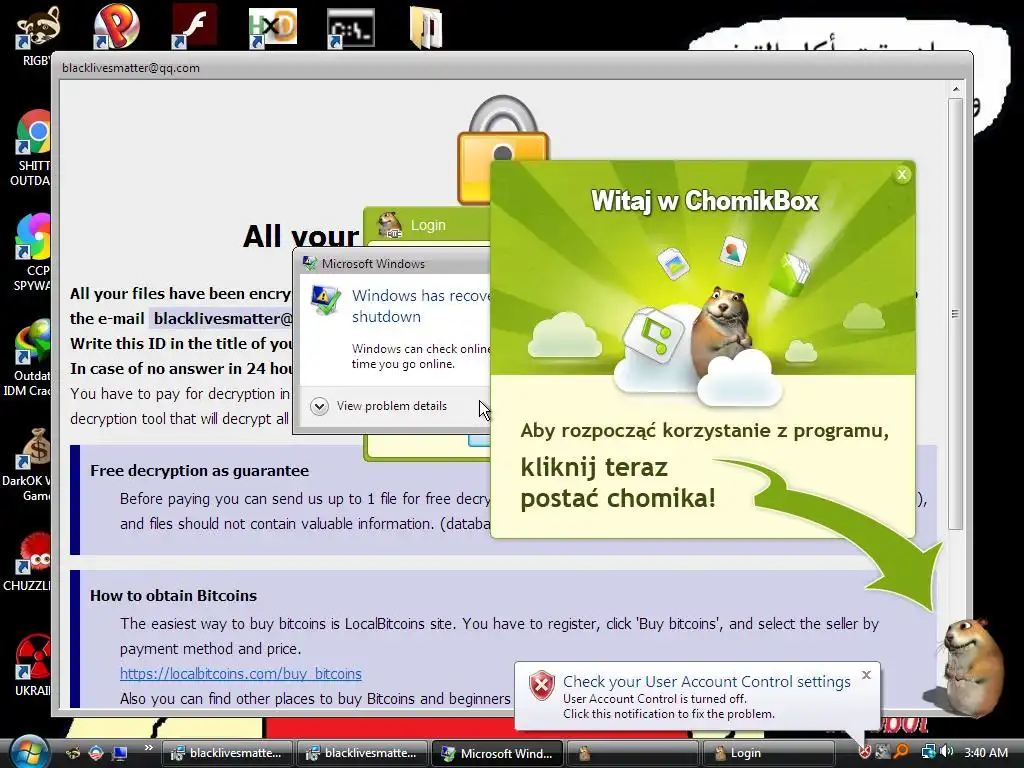Open the RIGBY raccoon desktop shortcut
Screen dimensions: 1024x768
click(x=37, y=36)
